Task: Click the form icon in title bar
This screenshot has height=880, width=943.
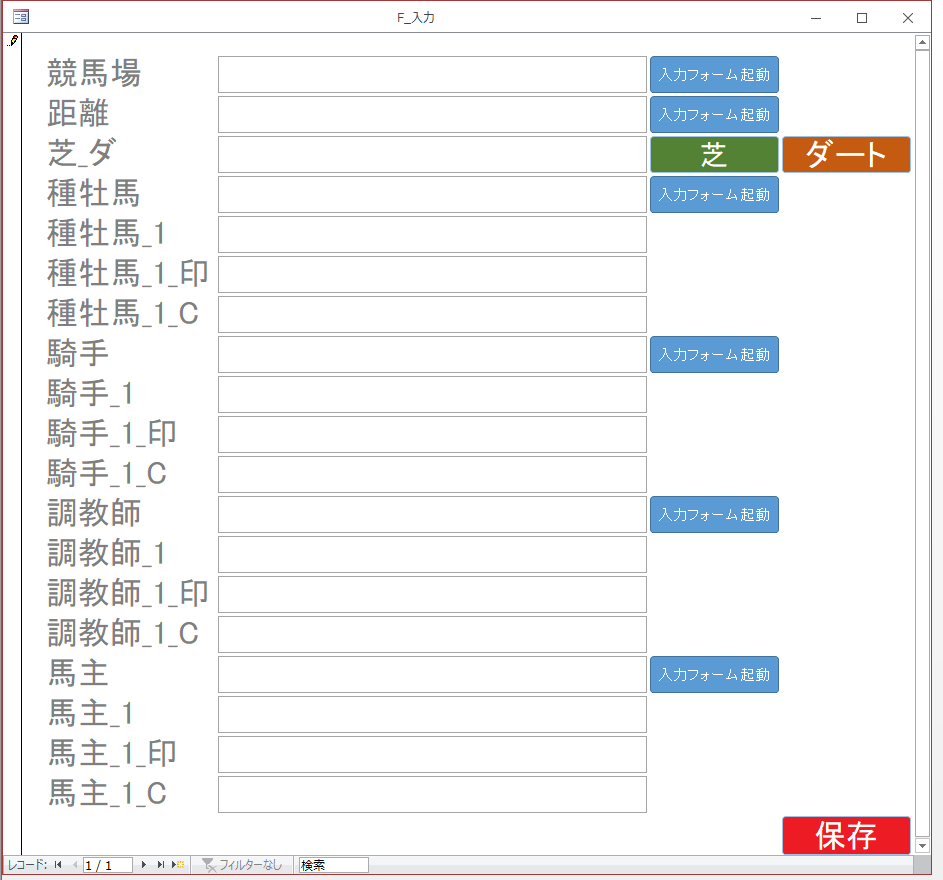Action: click(20, 17)
